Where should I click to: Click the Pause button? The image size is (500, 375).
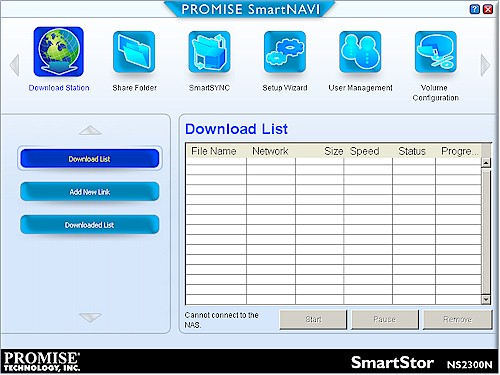click(x=385, y=319)
